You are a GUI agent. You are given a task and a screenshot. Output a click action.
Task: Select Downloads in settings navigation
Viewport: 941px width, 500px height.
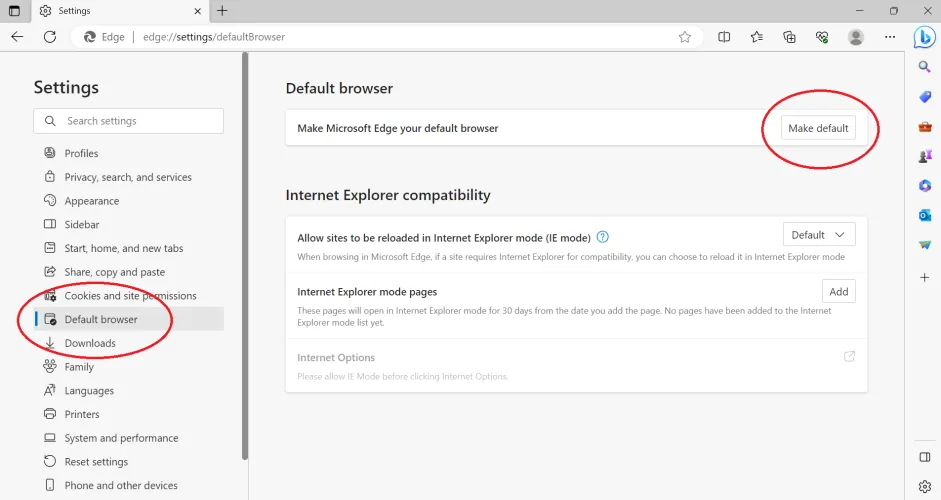click(90, 343)
